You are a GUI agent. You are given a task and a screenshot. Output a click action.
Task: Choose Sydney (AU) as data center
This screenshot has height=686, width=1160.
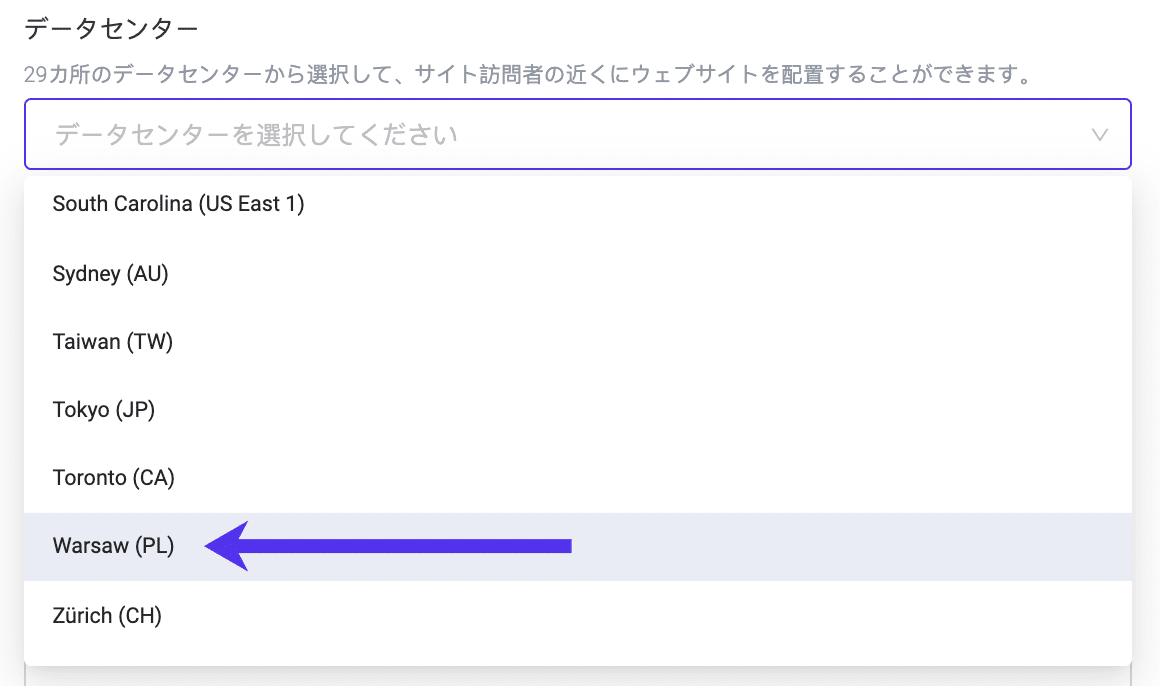[110, 273]
